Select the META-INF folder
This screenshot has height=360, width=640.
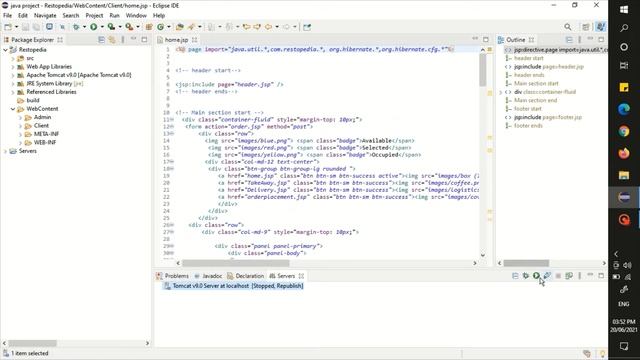[x=46, y=134]
